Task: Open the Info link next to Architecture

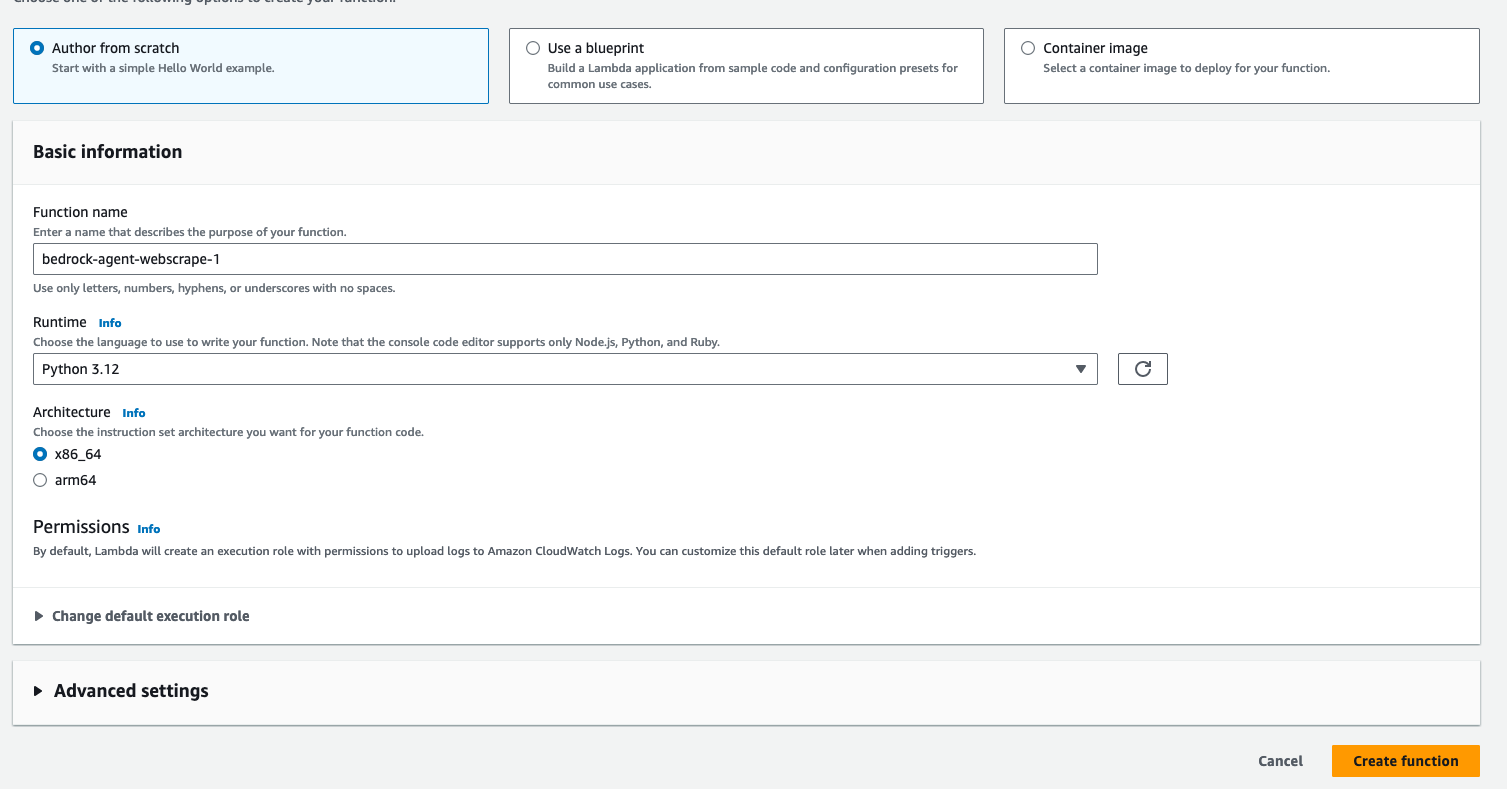Action: tap(134, 413)
